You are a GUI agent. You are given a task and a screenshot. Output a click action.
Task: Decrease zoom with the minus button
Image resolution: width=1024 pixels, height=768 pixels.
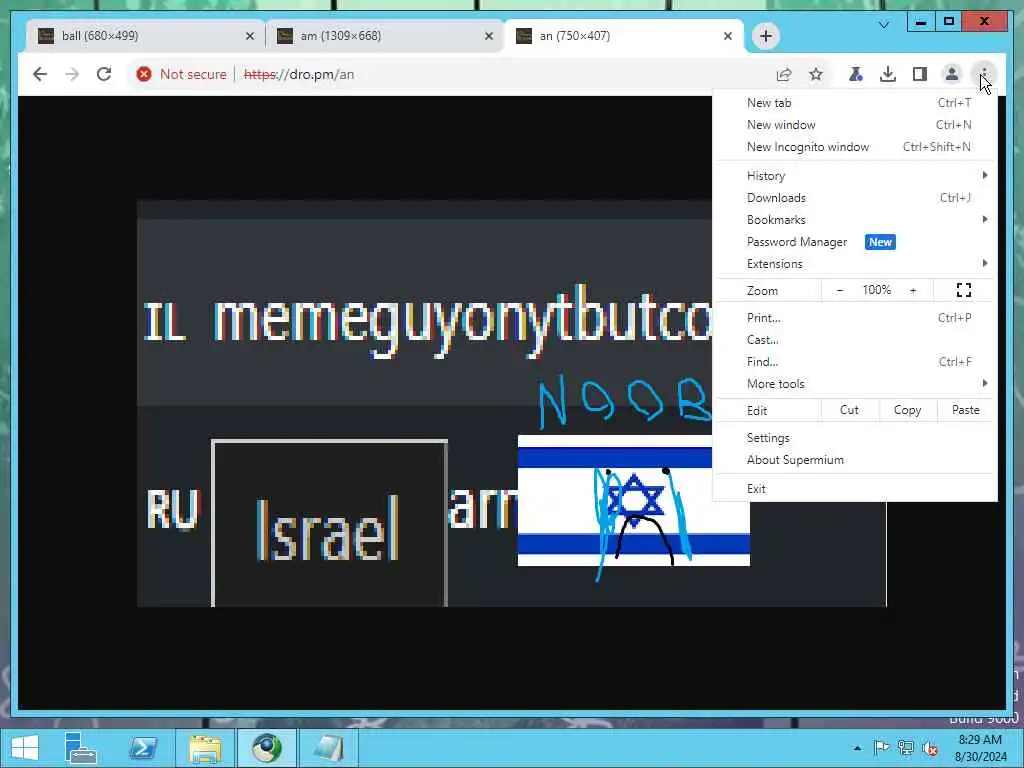click(840, 291)
